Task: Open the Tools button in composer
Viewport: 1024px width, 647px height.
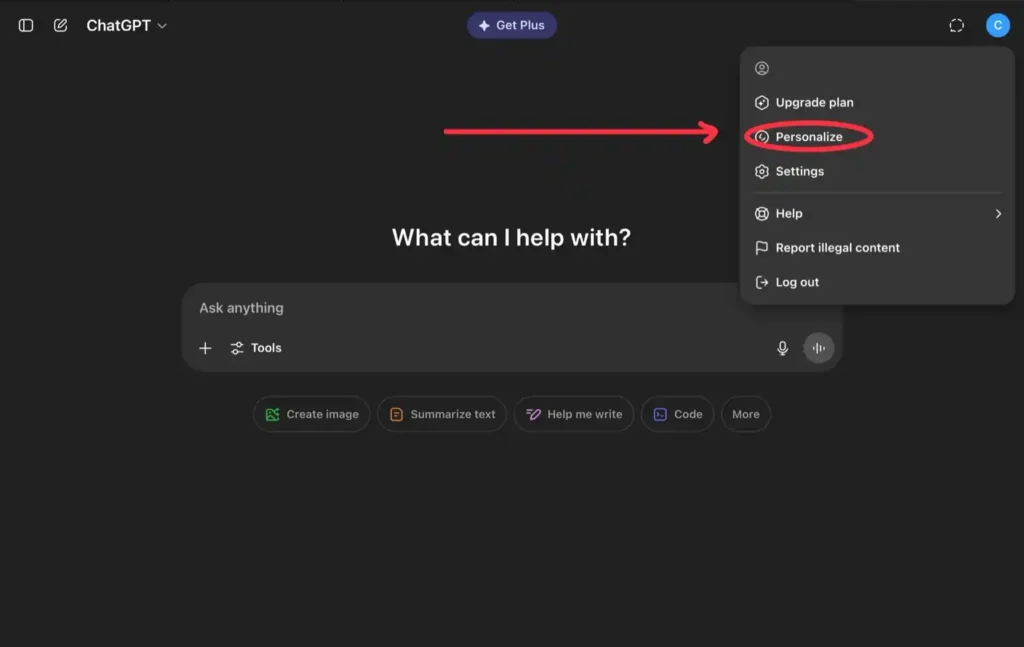Action: [256, 348]
